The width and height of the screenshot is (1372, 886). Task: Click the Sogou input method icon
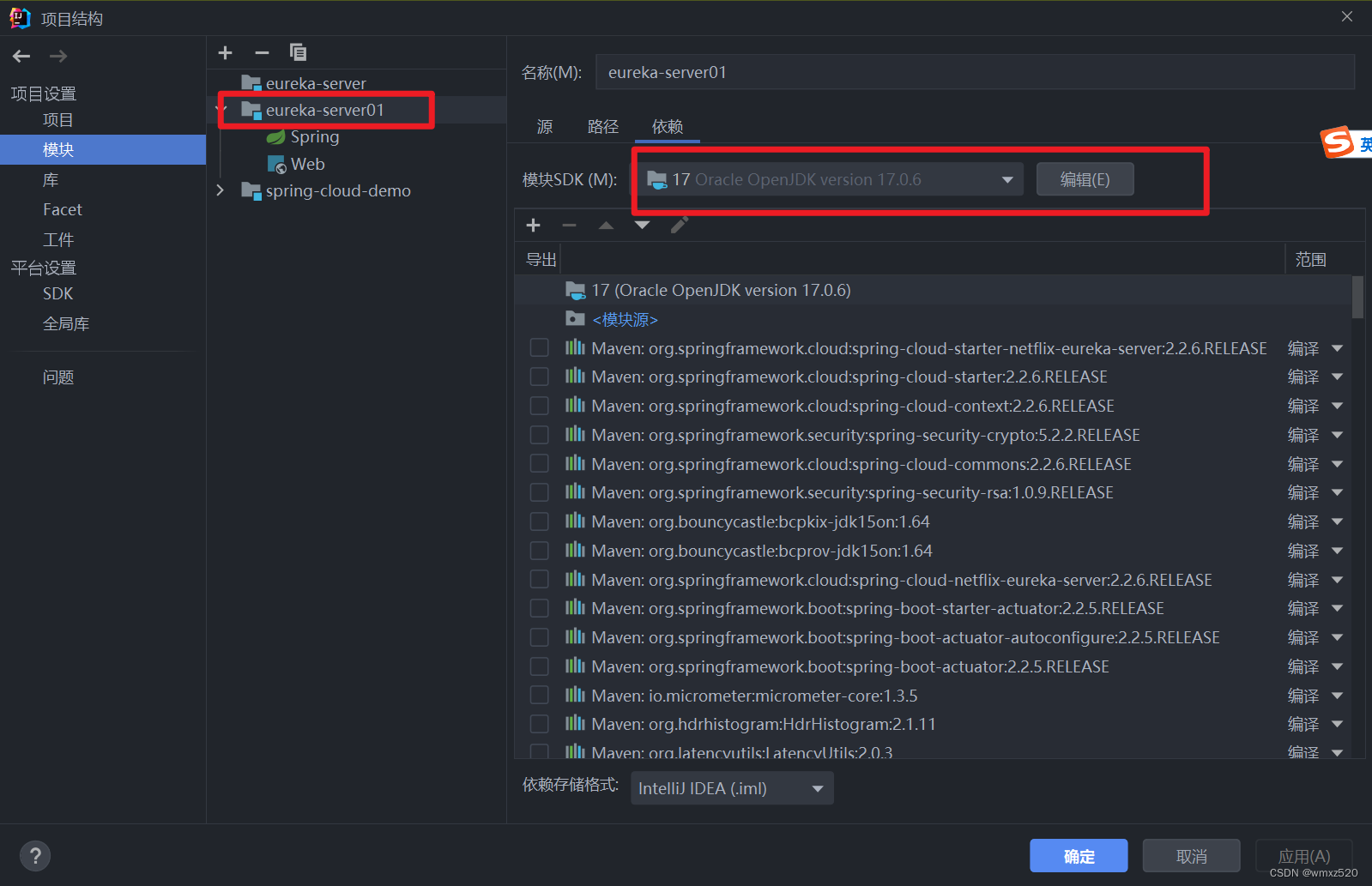pyautogui.click(x=1338, y=142)
